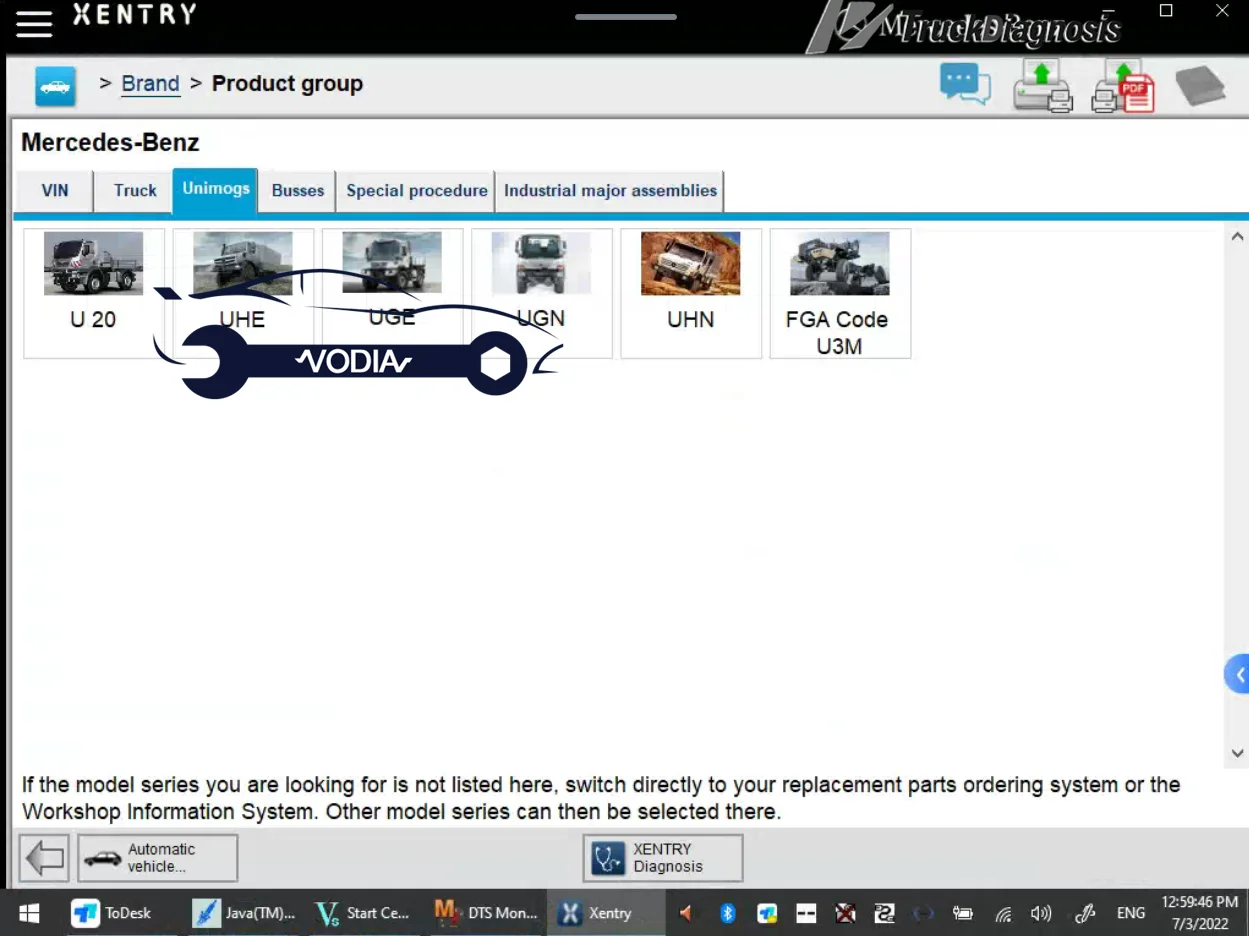Switch to the Start Ce... taskbar app
The image size is (1249, 936).
coord(362,913)
